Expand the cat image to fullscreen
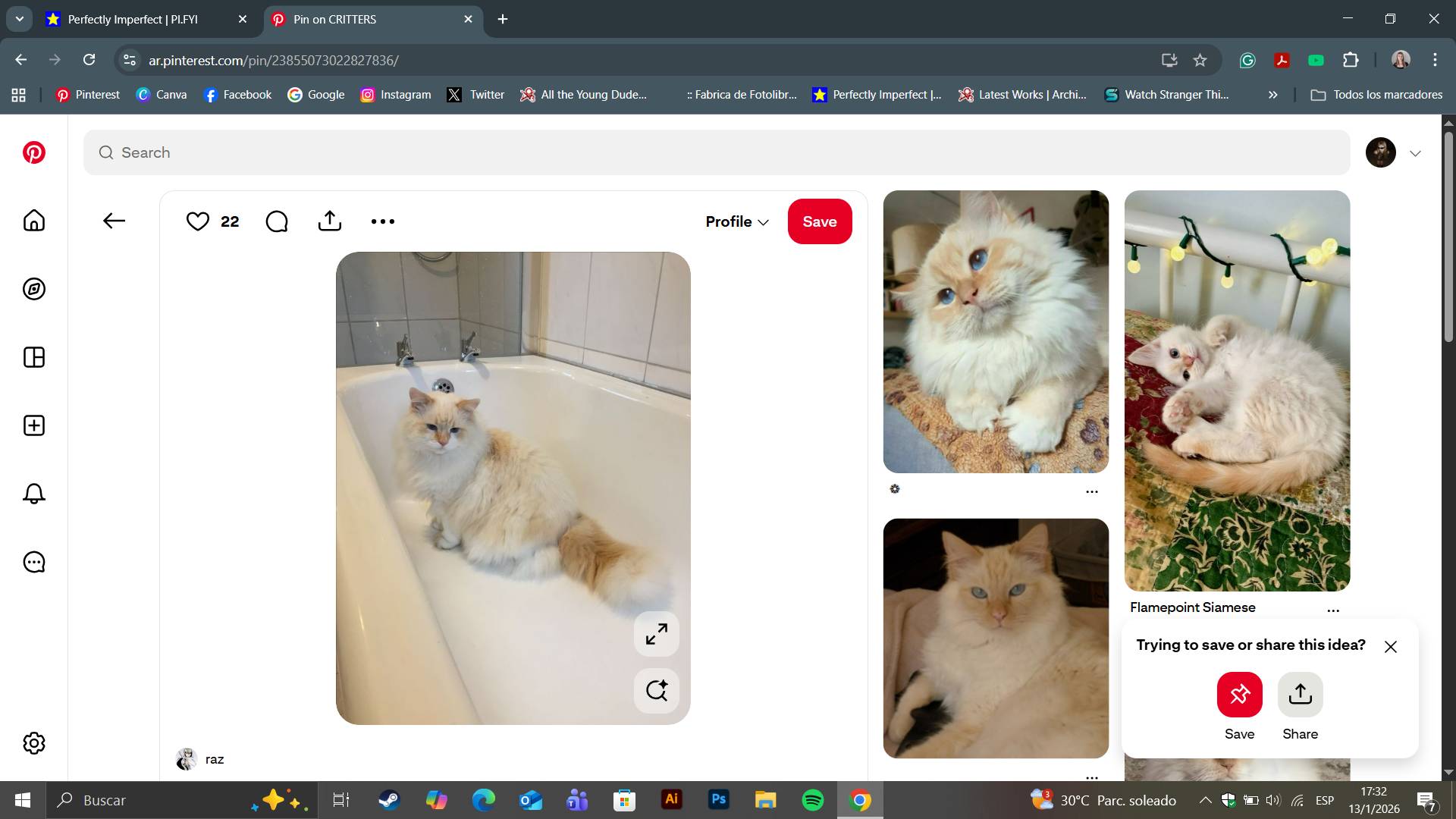The width and height of the screenshot is (1456, 819). click(x=657, y=634)
